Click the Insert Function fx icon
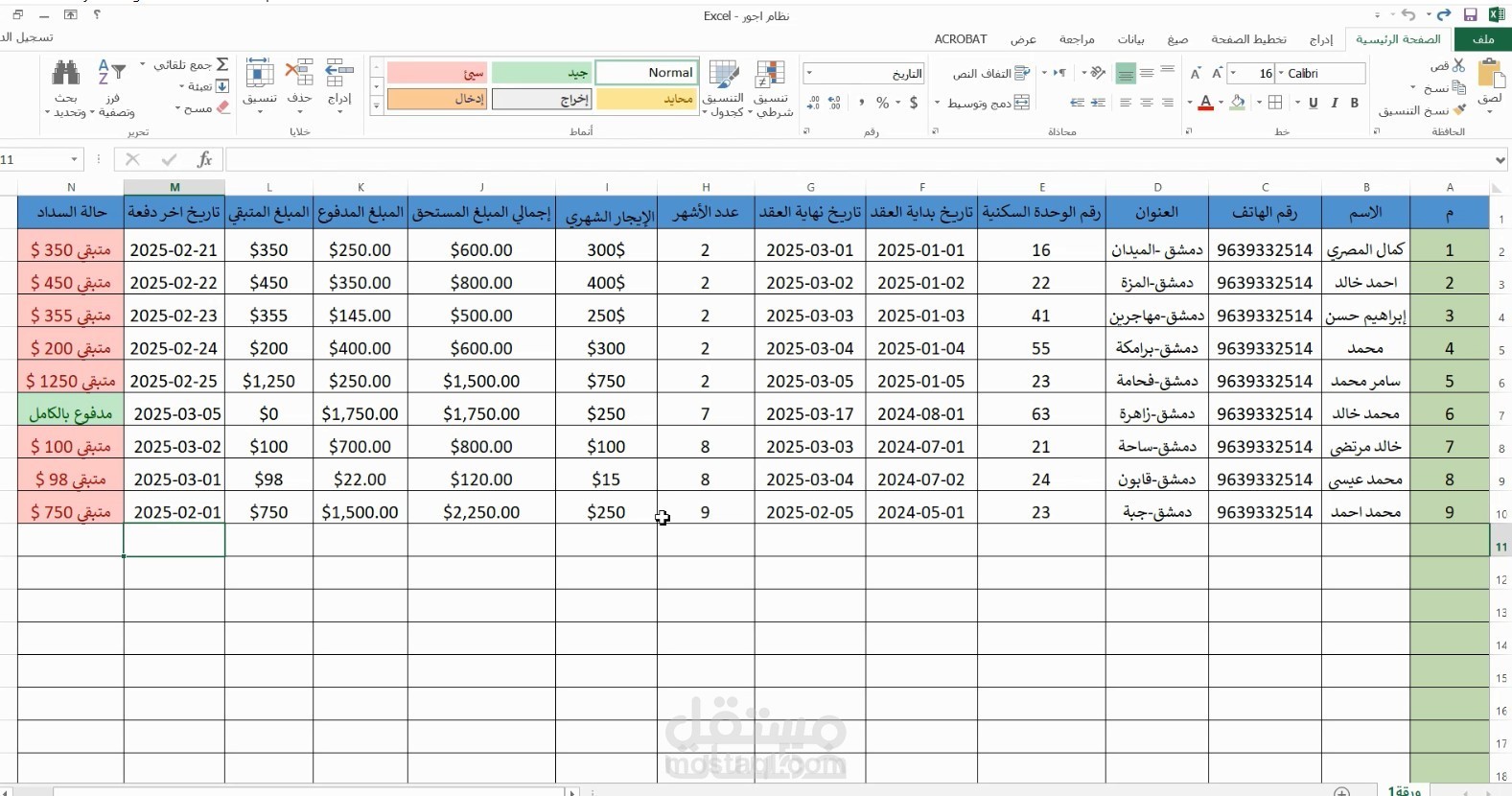The height and width of the screenshot is (796, 1512). pyautogui.click(x=204, y=159)
